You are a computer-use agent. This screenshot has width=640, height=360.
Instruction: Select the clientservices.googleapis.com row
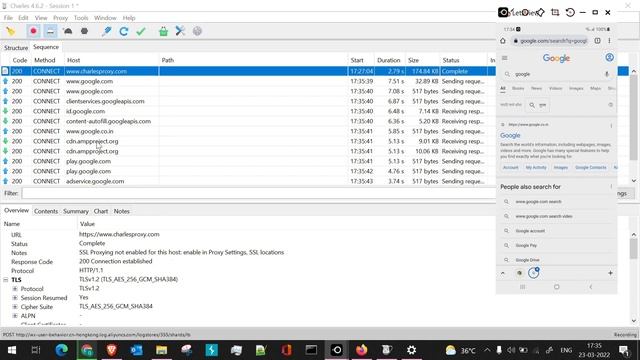248,101
